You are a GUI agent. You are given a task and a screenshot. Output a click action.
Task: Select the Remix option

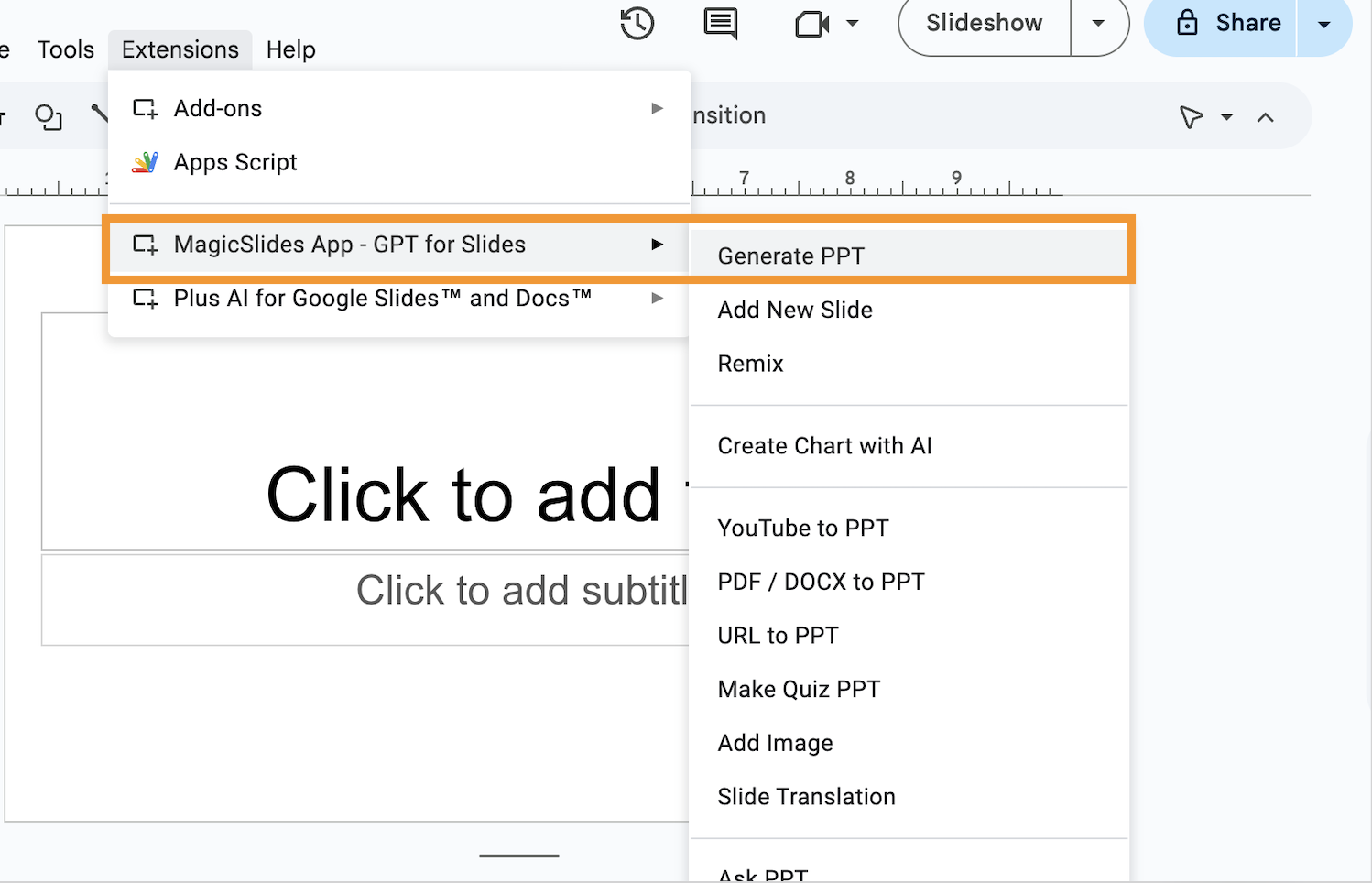[x=909, y=364]
